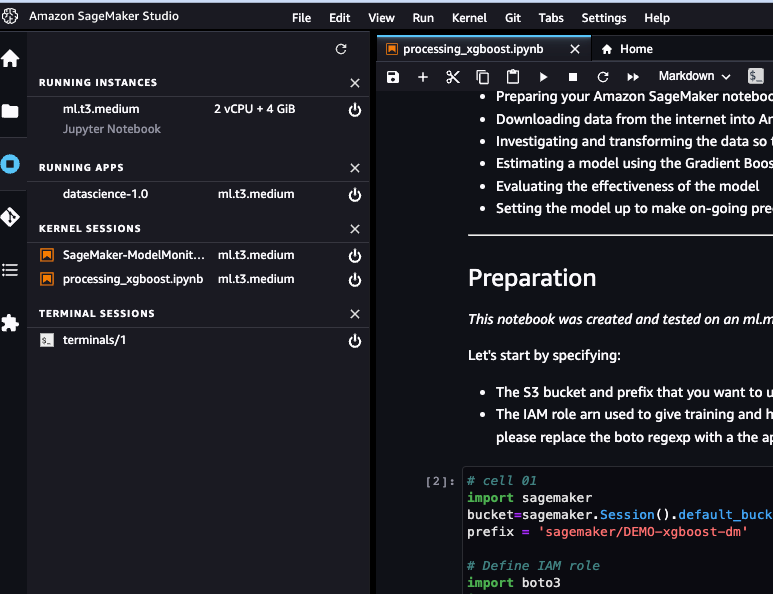Shut down all Terminal Sessions

[x=355, y=314]
